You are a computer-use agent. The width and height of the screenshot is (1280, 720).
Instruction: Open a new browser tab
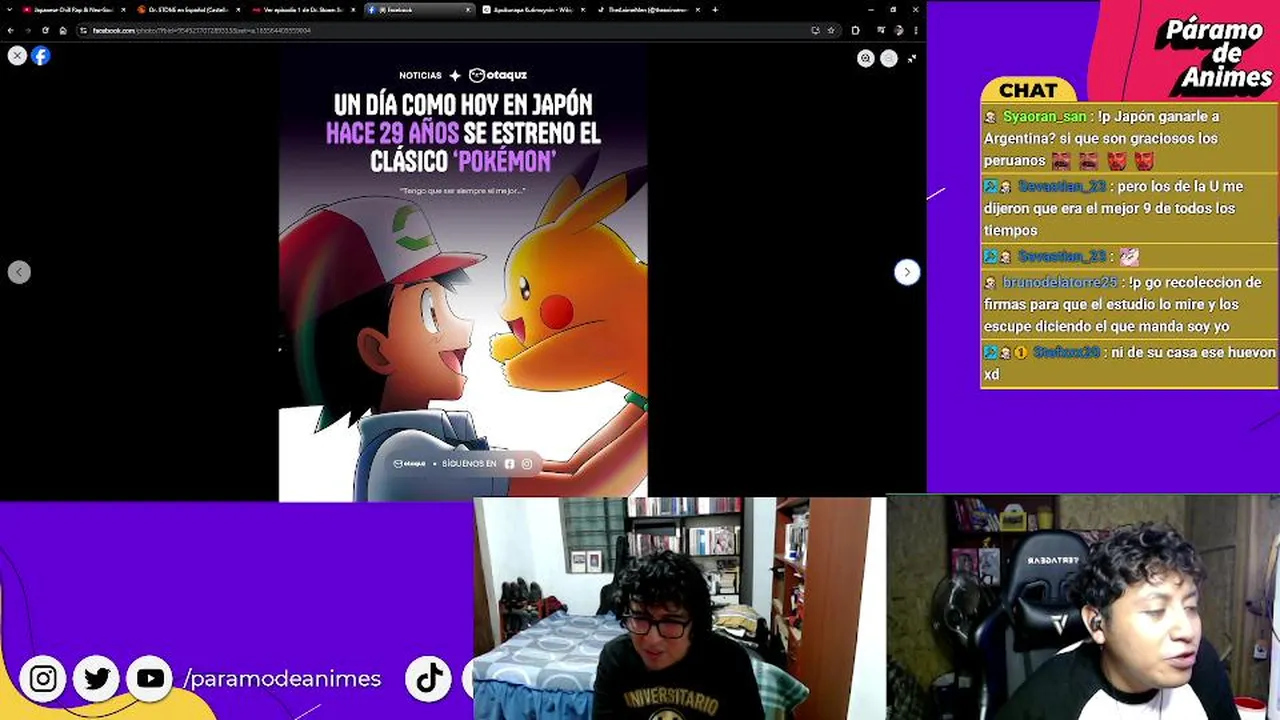click(x=715, y=10)
